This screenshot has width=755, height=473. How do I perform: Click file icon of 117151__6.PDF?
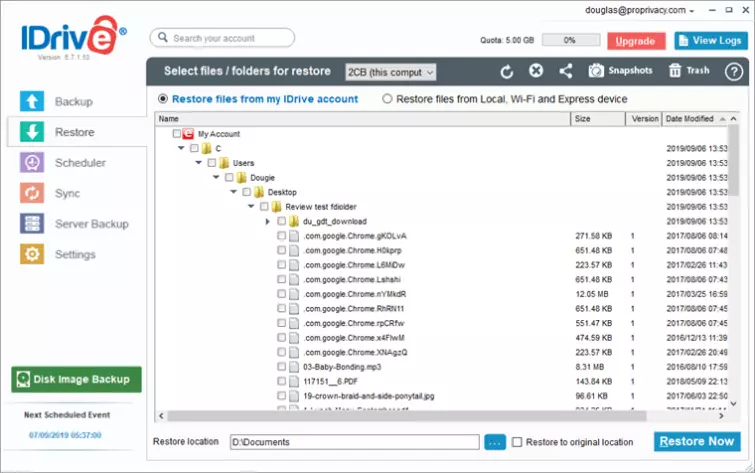[294, 381]
